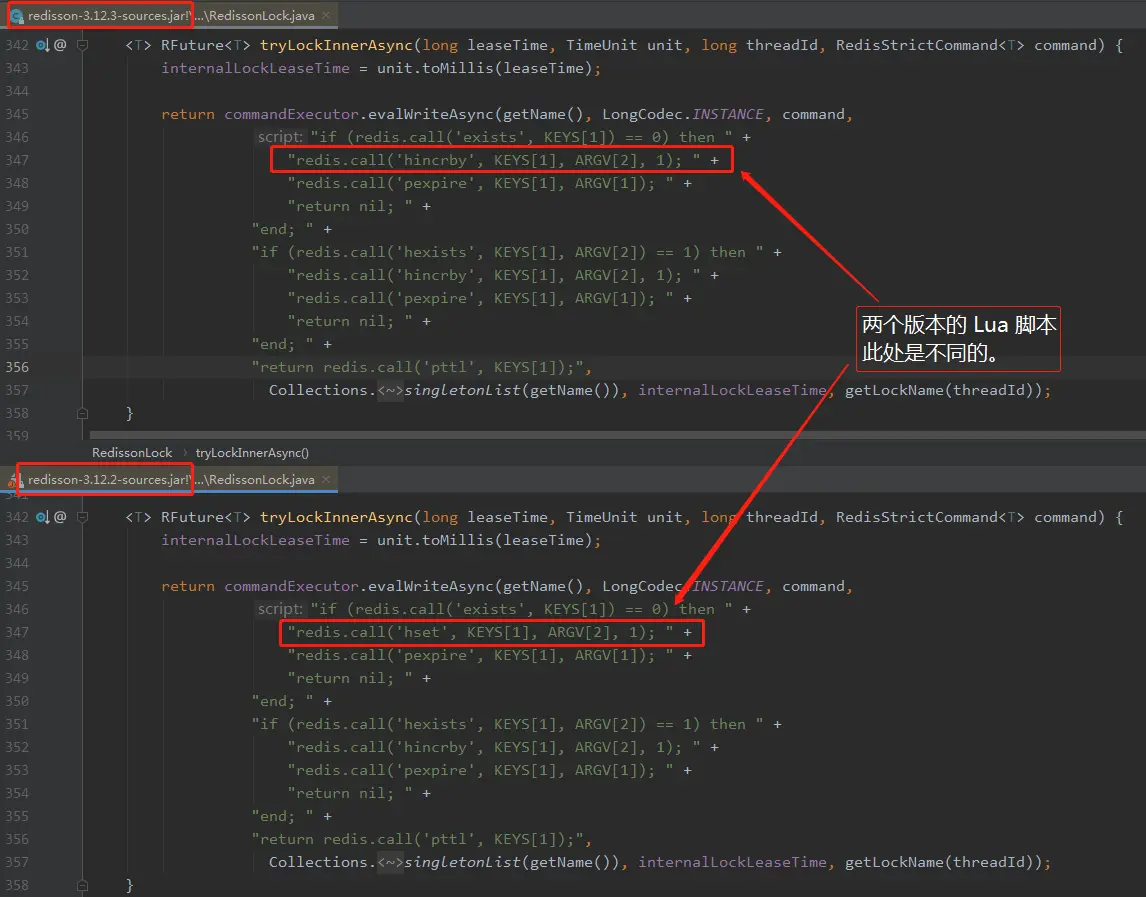The image size is (1146, 897).
Task: Expand folded <~> generic before singletonList in the 3.12.3 pane
Action: [390, 390]
